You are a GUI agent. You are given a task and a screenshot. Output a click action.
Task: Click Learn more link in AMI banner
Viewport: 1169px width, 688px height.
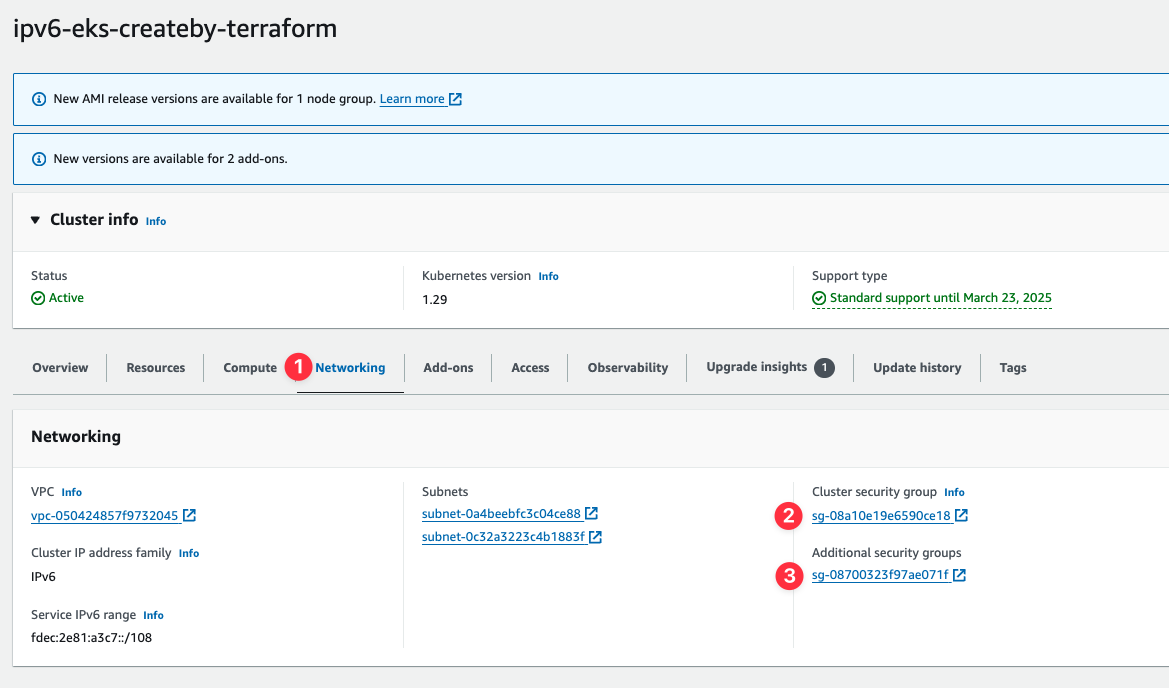point(412,98)
